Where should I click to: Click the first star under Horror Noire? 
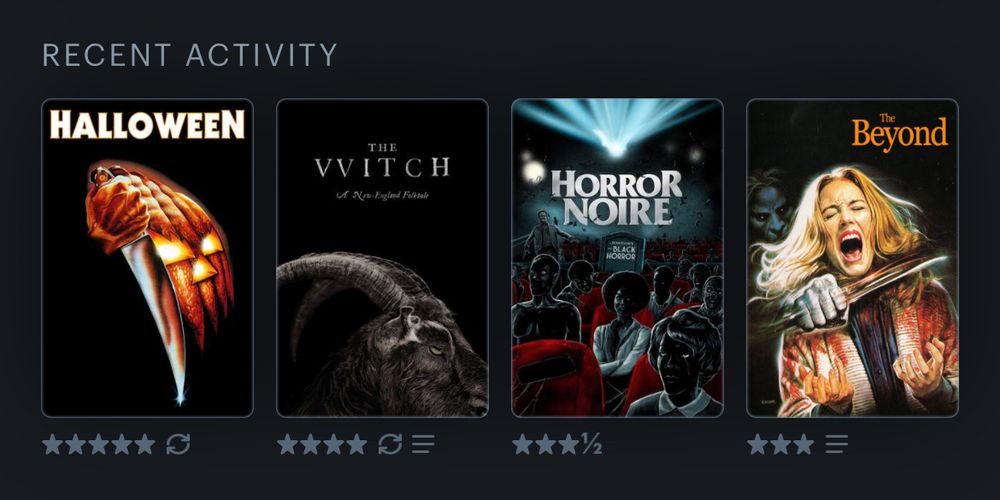[x=522, y=444]
